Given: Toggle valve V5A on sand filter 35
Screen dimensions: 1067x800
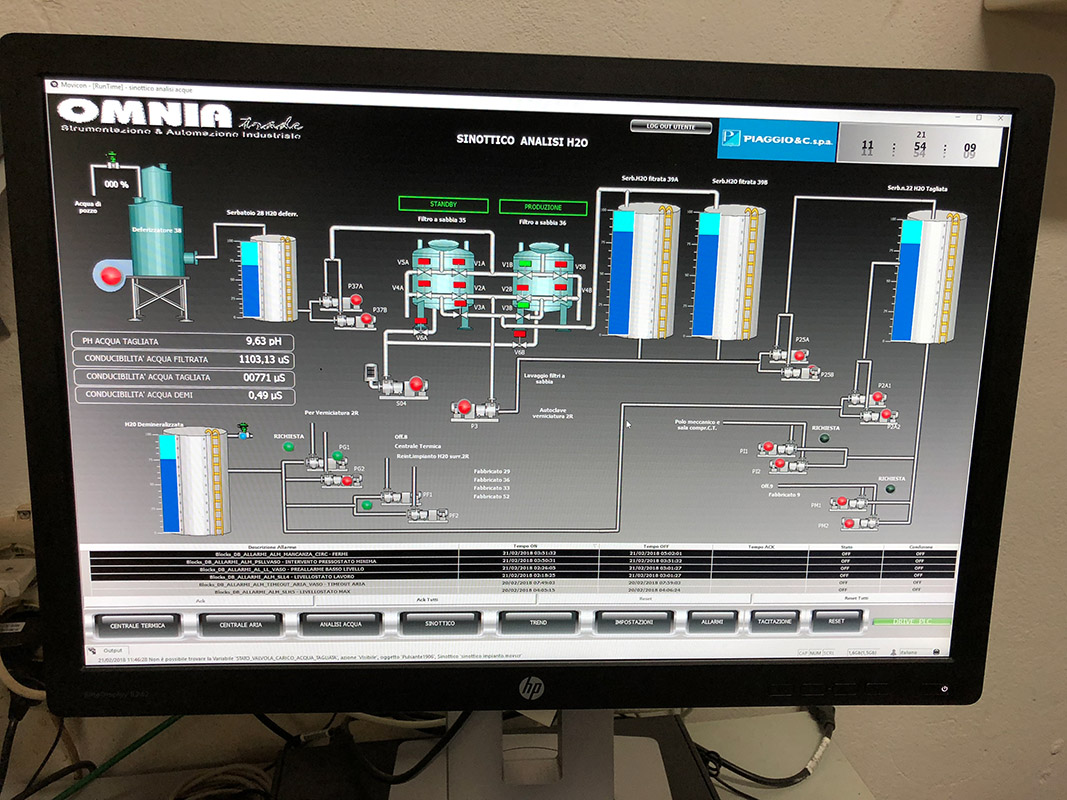Looking at the screenshot, I should coord(423,262).
